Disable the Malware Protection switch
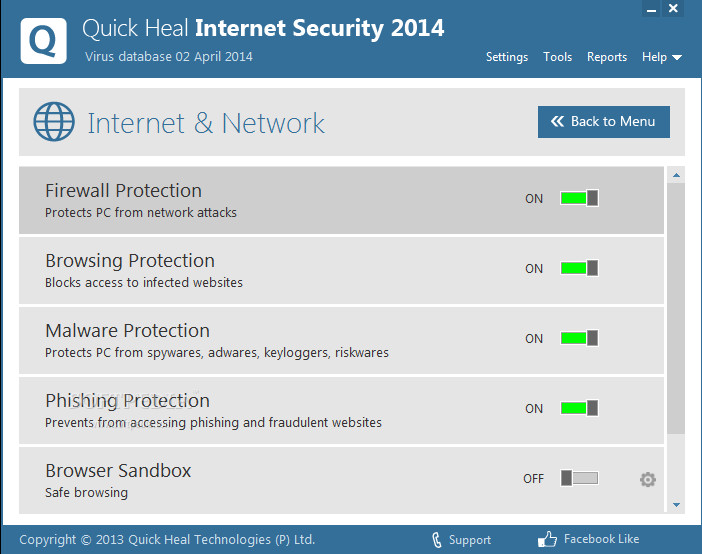 pyautogui.click(x=579, y=338)
